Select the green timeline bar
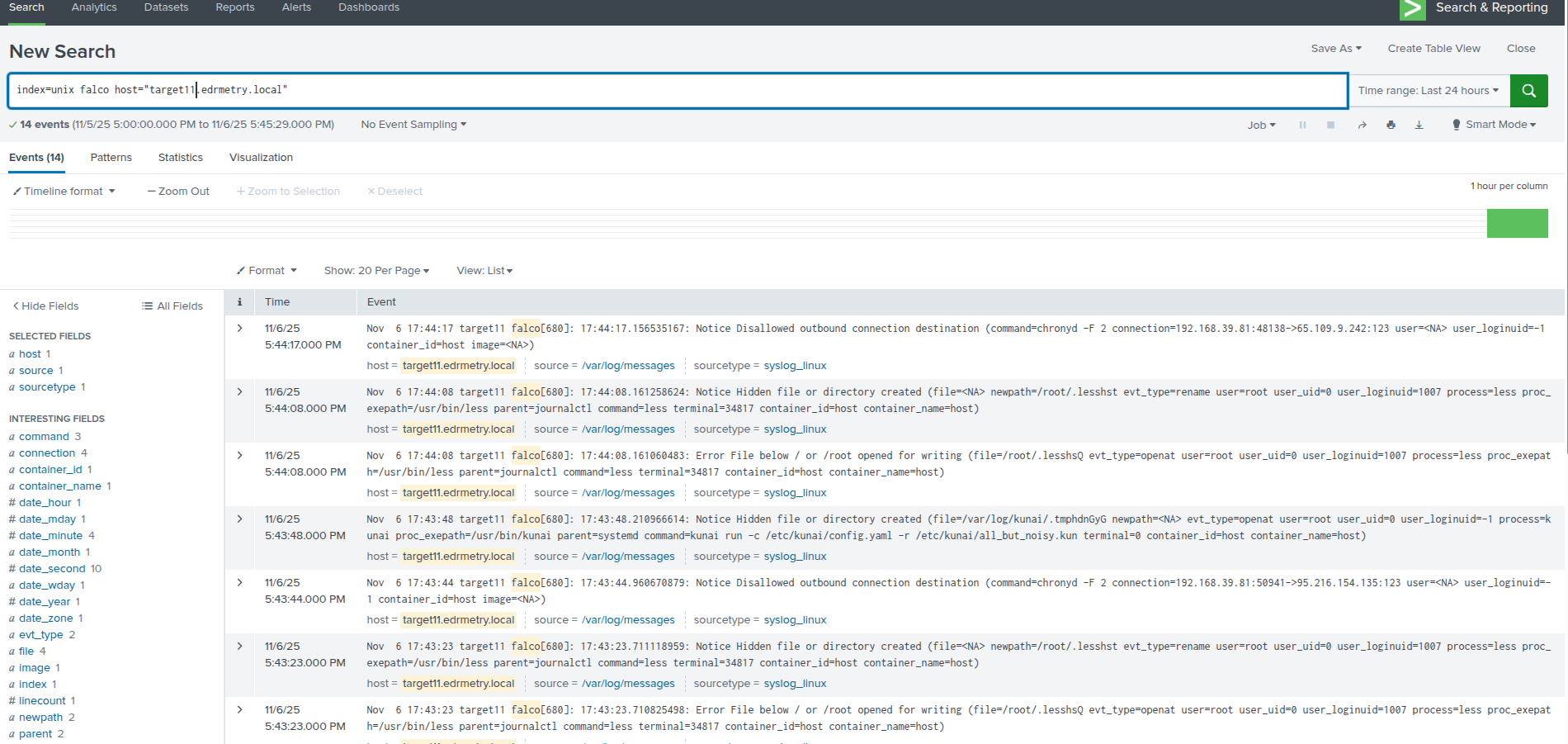 (x=1517, y=224)
